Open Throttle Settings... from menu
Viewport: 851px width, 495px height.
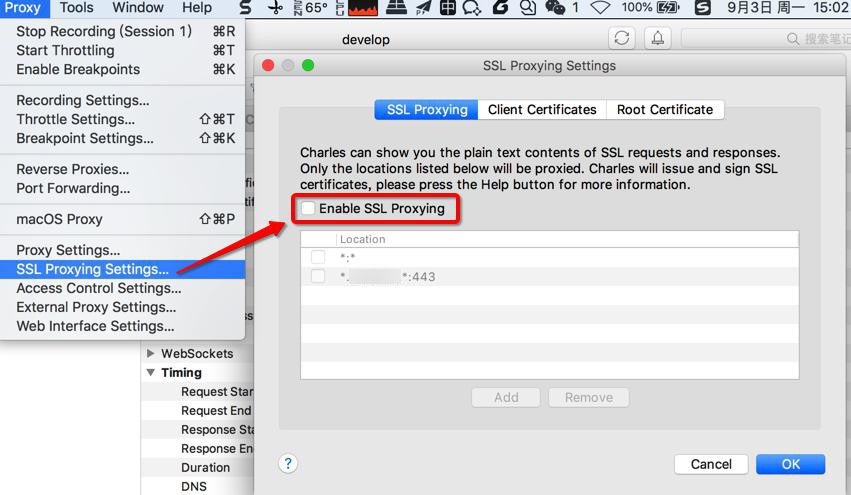(123, 119)
